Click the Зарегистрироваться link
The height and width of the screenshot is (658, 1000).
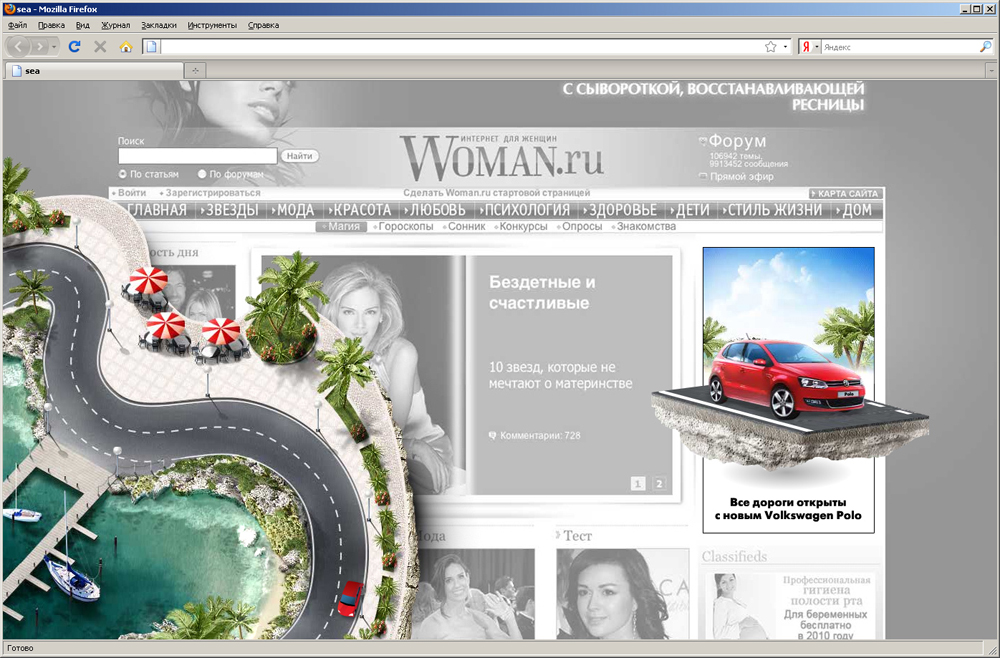pos(213,193)
